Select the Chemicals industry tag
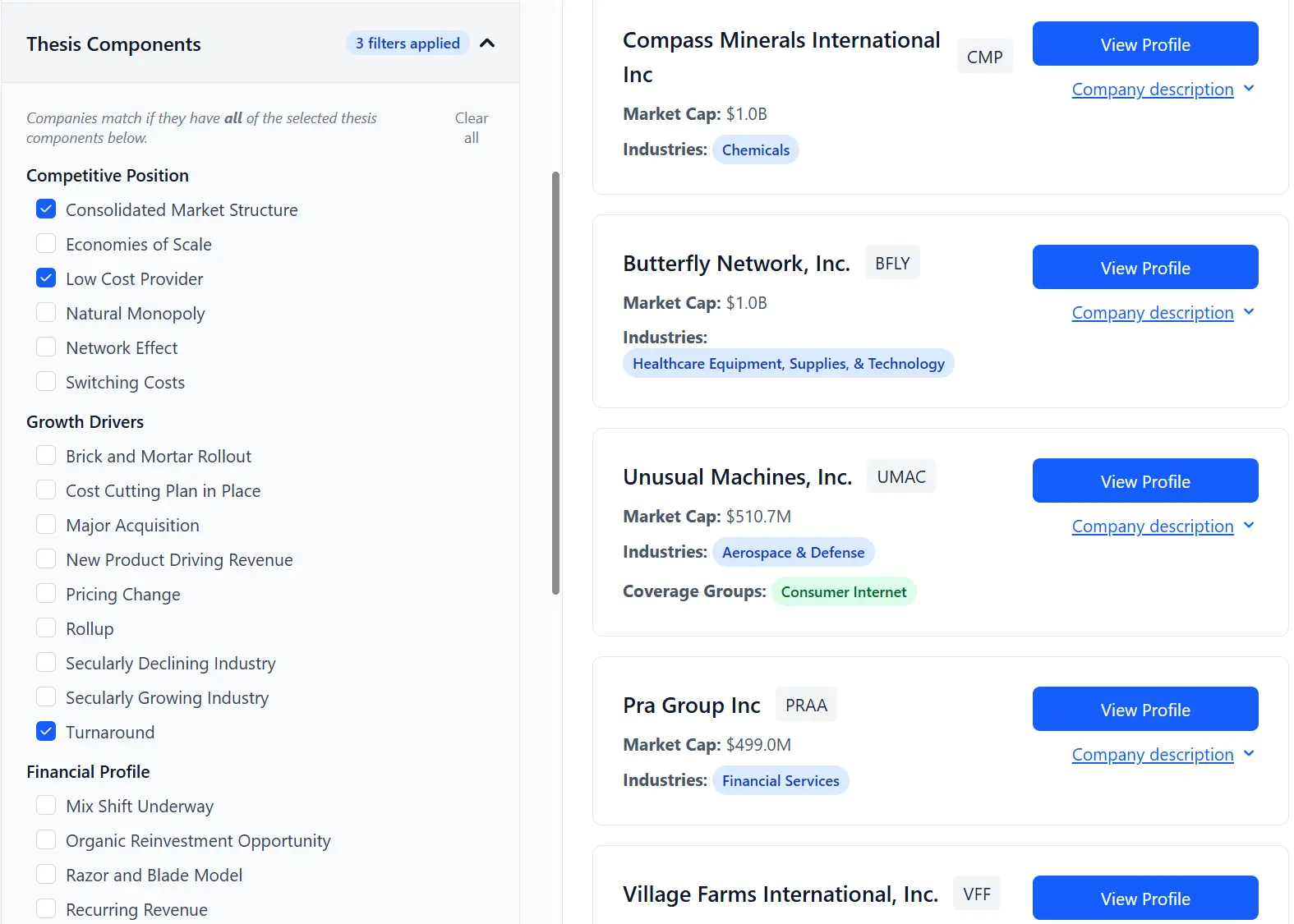This screenshot has width=1294, height=924. click(x=755, y=149)
